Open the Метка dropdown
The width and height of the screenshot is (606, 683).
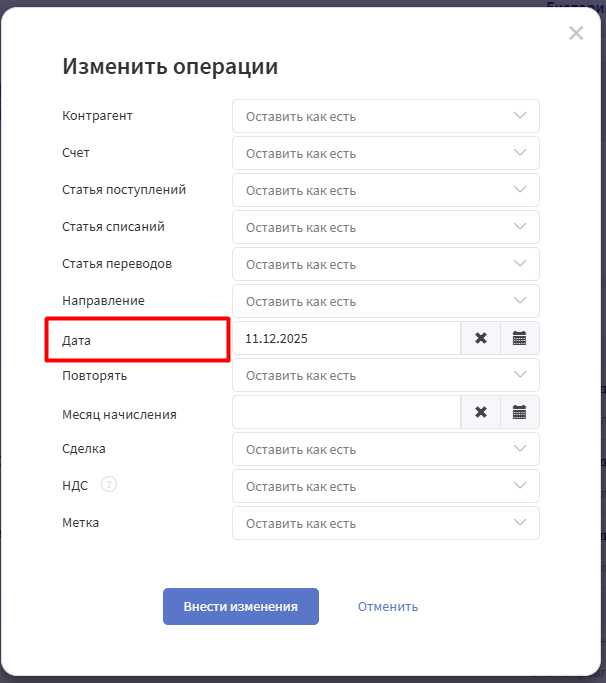click(x=386, y=523)
